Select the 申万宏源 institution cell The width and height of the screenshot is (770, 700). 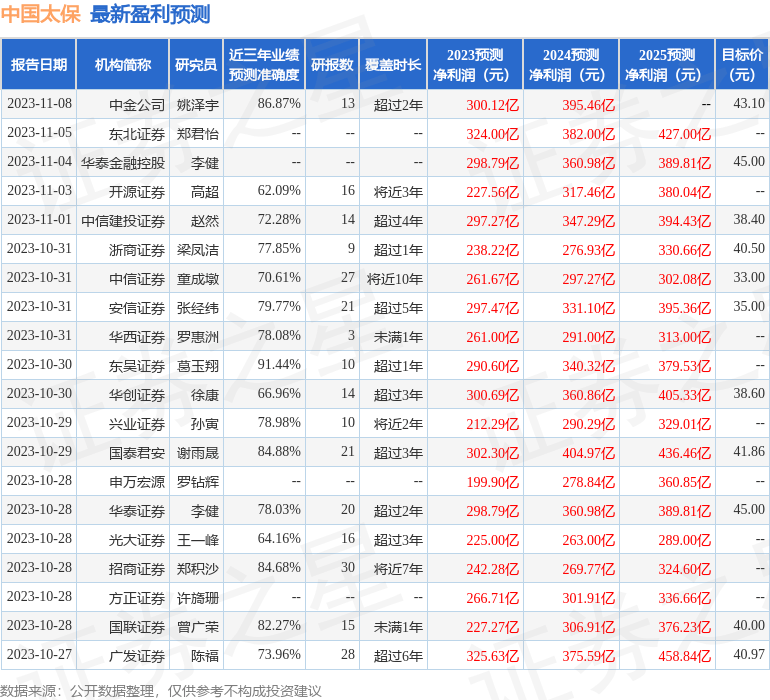click(x=137, y=482)
